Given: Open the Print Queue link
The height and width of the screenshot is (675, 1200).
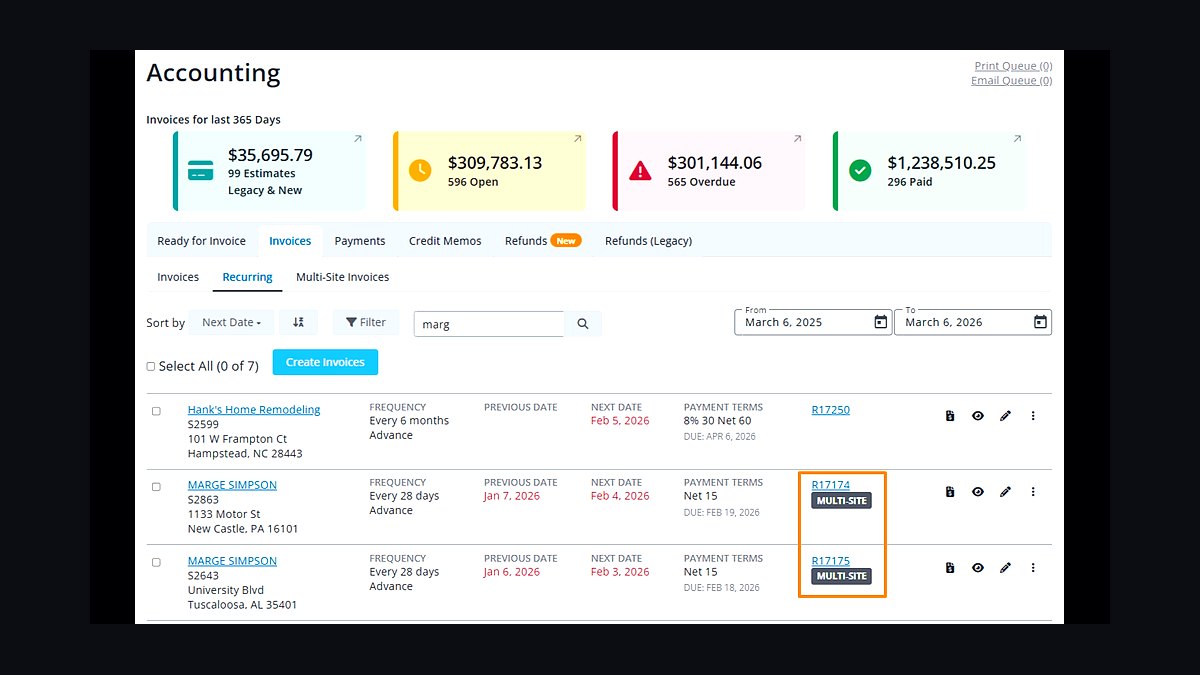Looking at the screenshot, I should pyautogui.click(x=1013, y=66).
